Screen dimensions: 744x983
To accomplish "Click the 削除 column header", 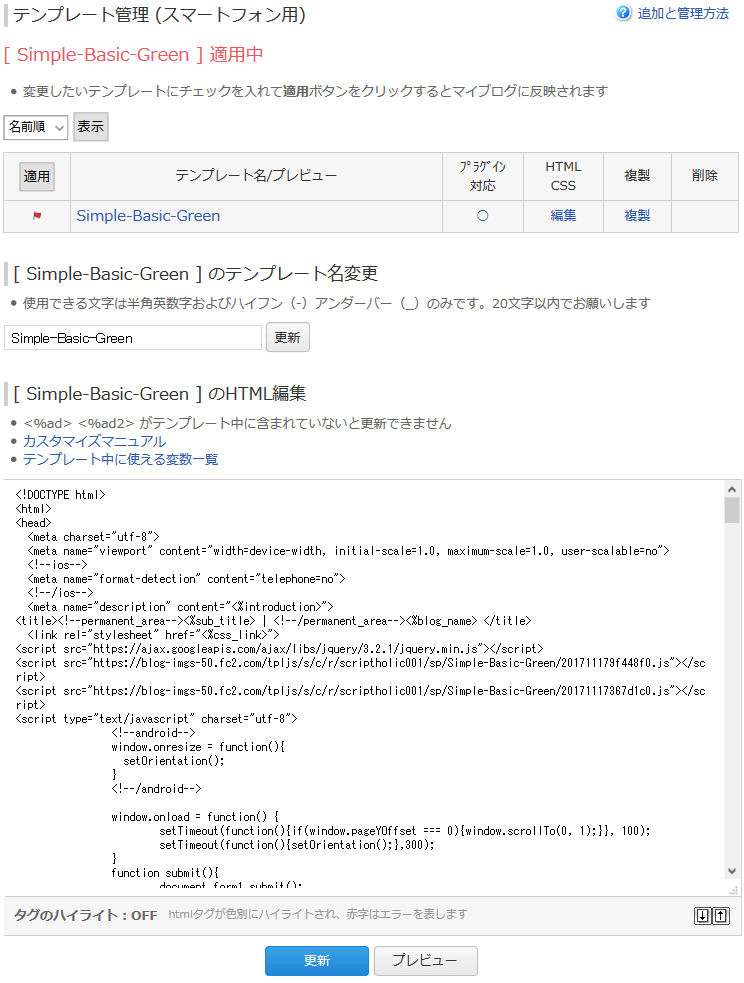I will 705,176.
